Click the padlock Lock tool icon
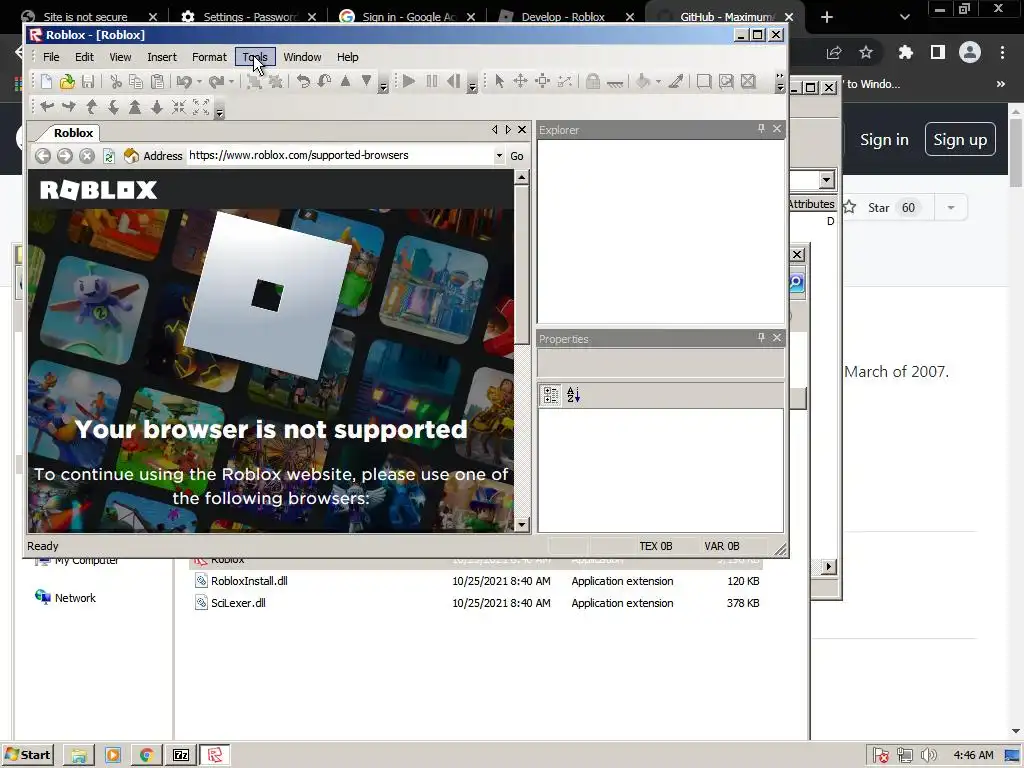 [593, 82]
